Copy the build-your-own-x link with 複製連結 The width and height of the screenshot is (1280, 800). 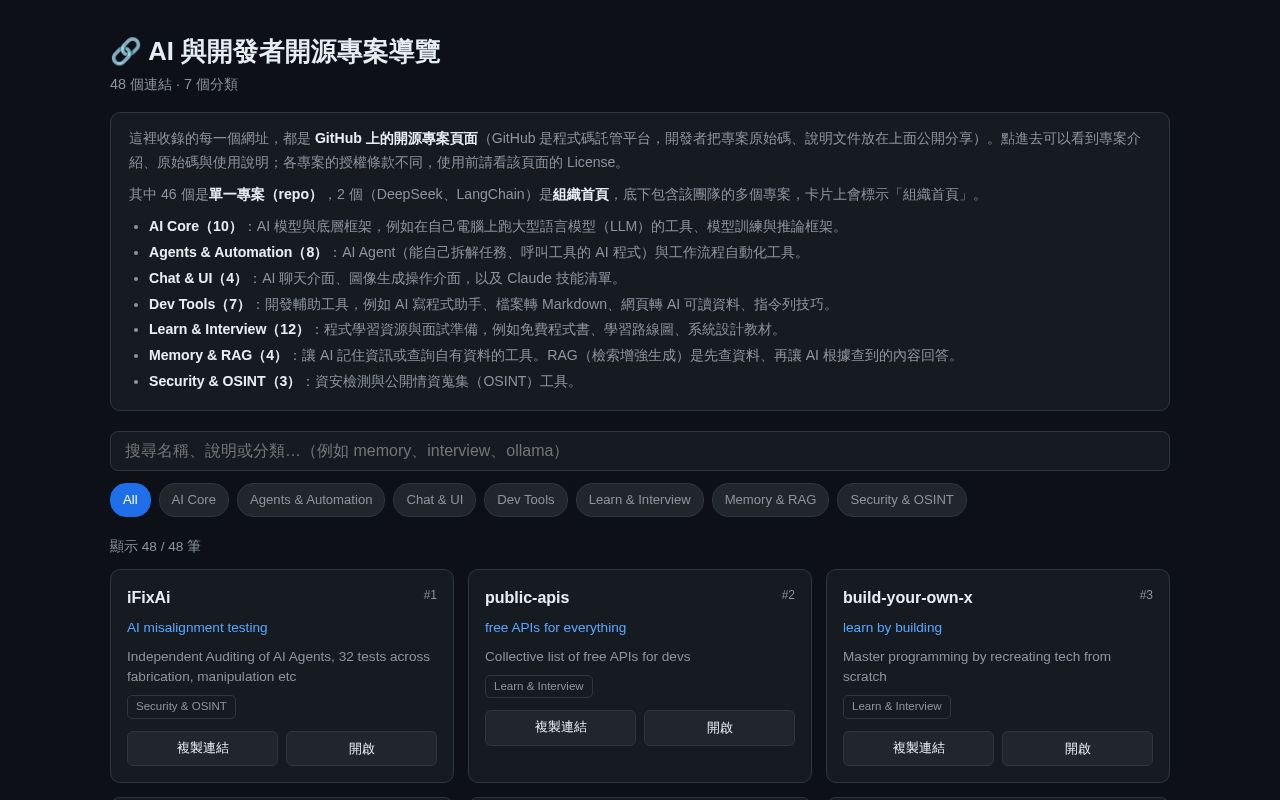pyautogui.click(x=918, y=748)
